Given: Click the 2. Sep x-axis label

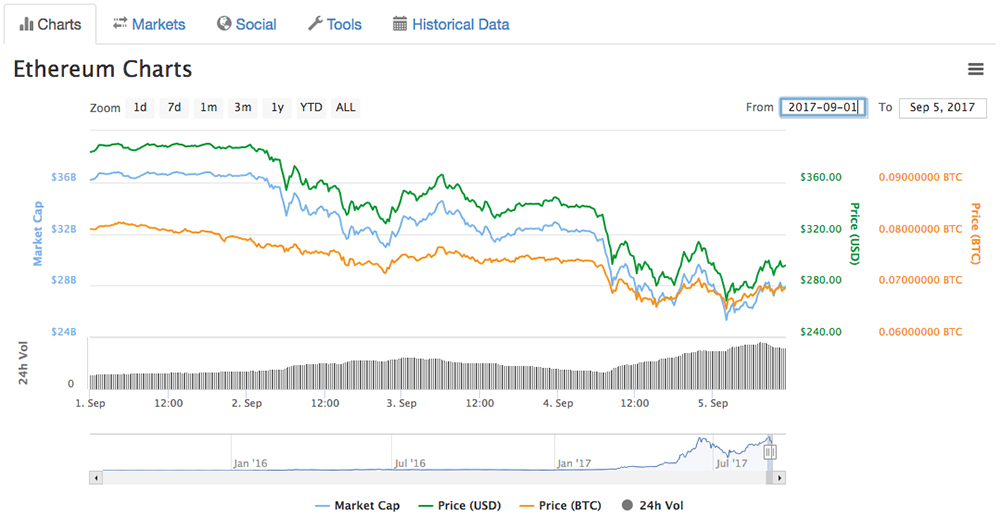Looking at the screenshot, I should tap(246, 403).
